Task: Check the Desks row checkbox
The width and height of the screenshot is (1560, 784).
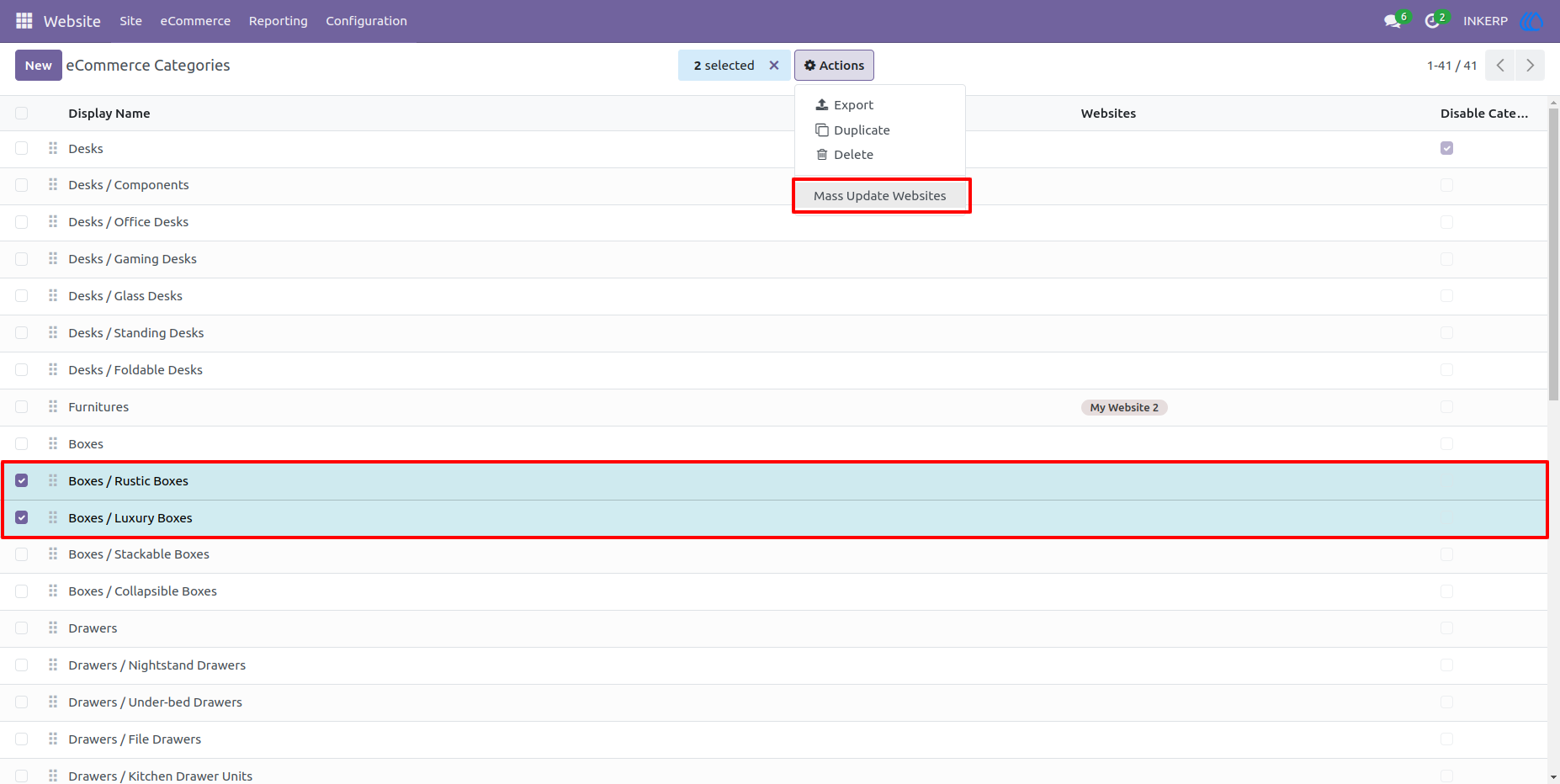Action: pyautogui.click(x=22, y=148)
